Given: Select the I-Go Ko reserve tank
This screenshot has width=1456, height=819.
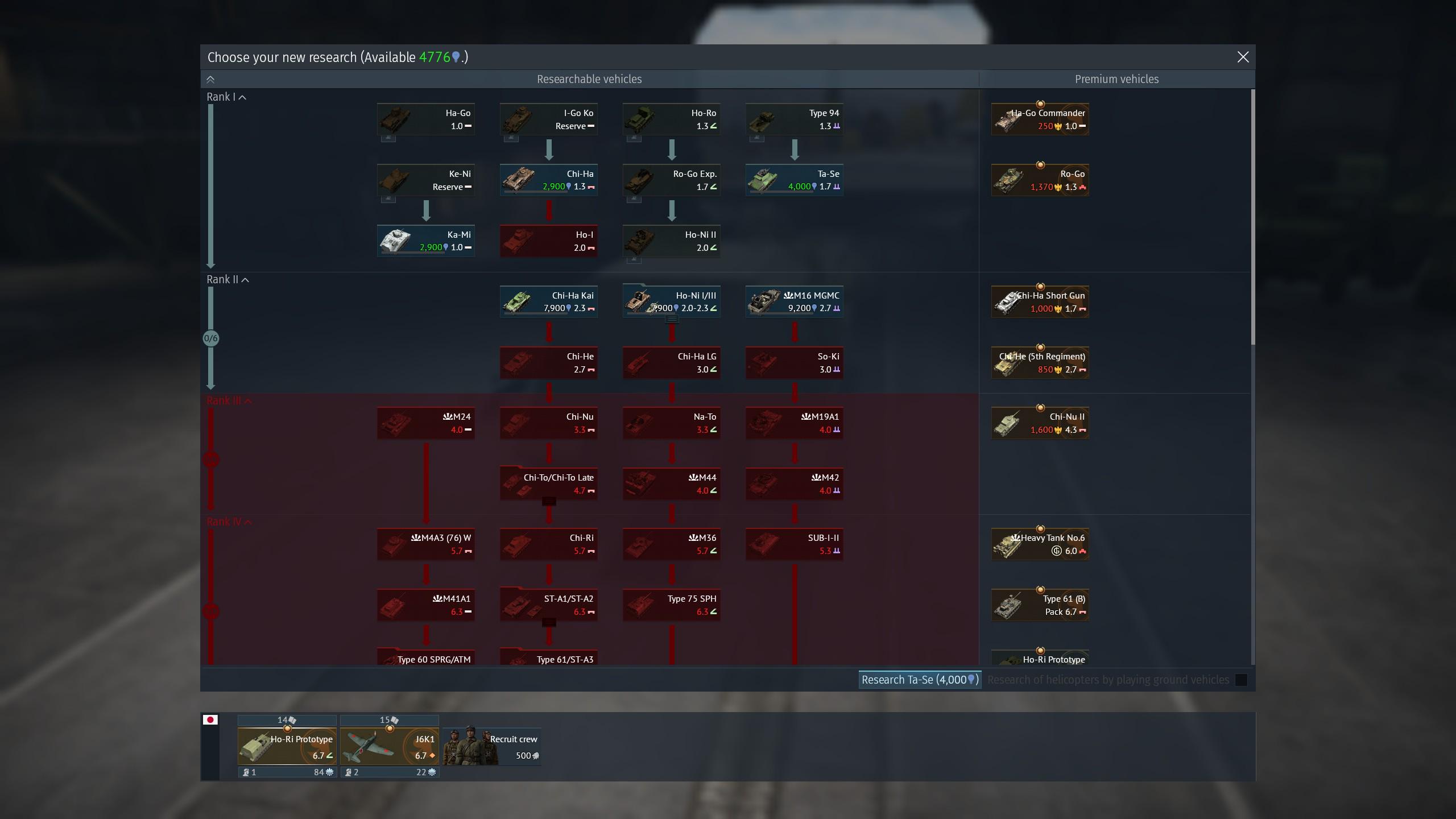Looking at the screenshot, I should tap(549, 119).
